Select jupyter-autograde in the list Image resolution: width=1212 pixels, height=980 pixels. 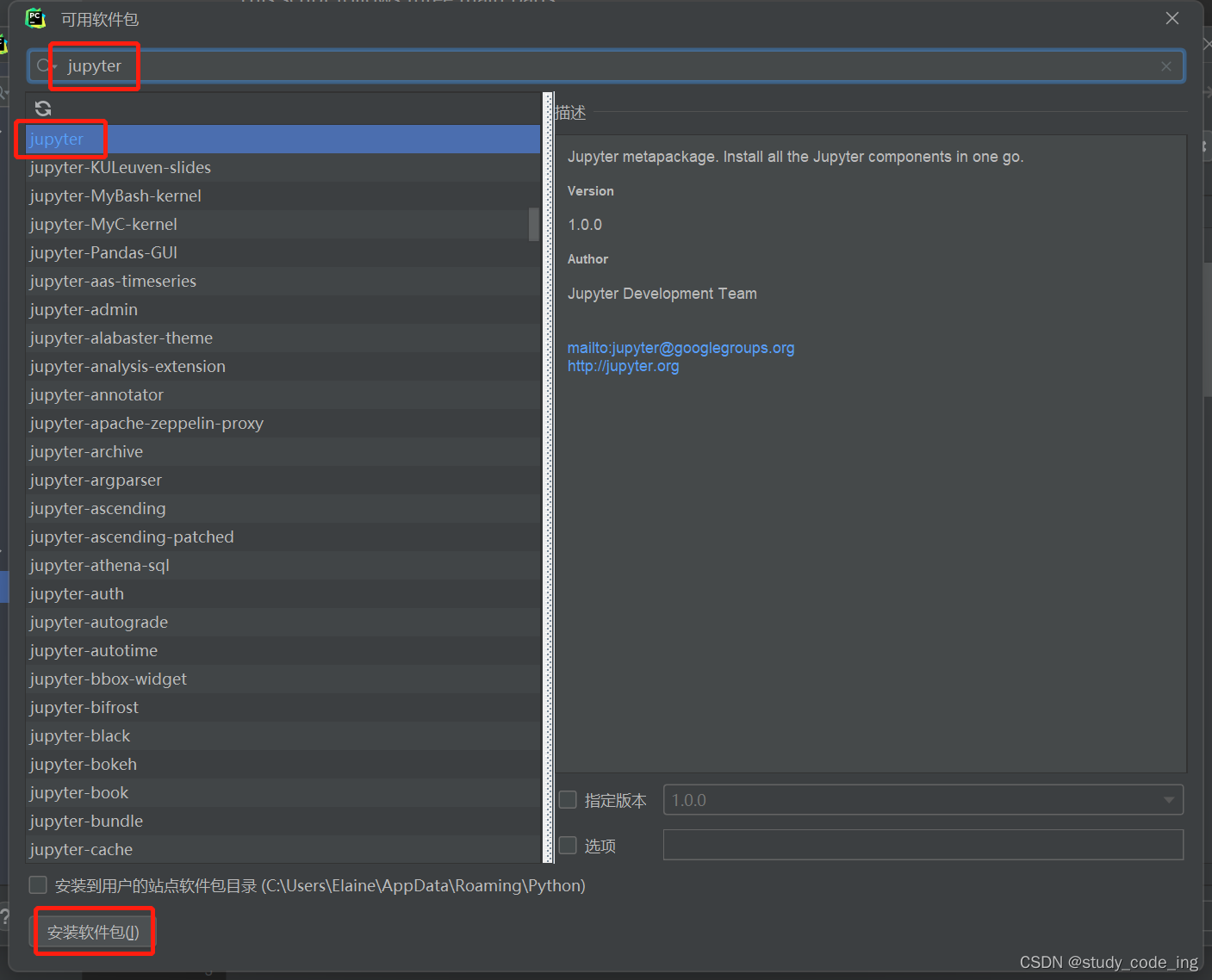pos(283,622)
